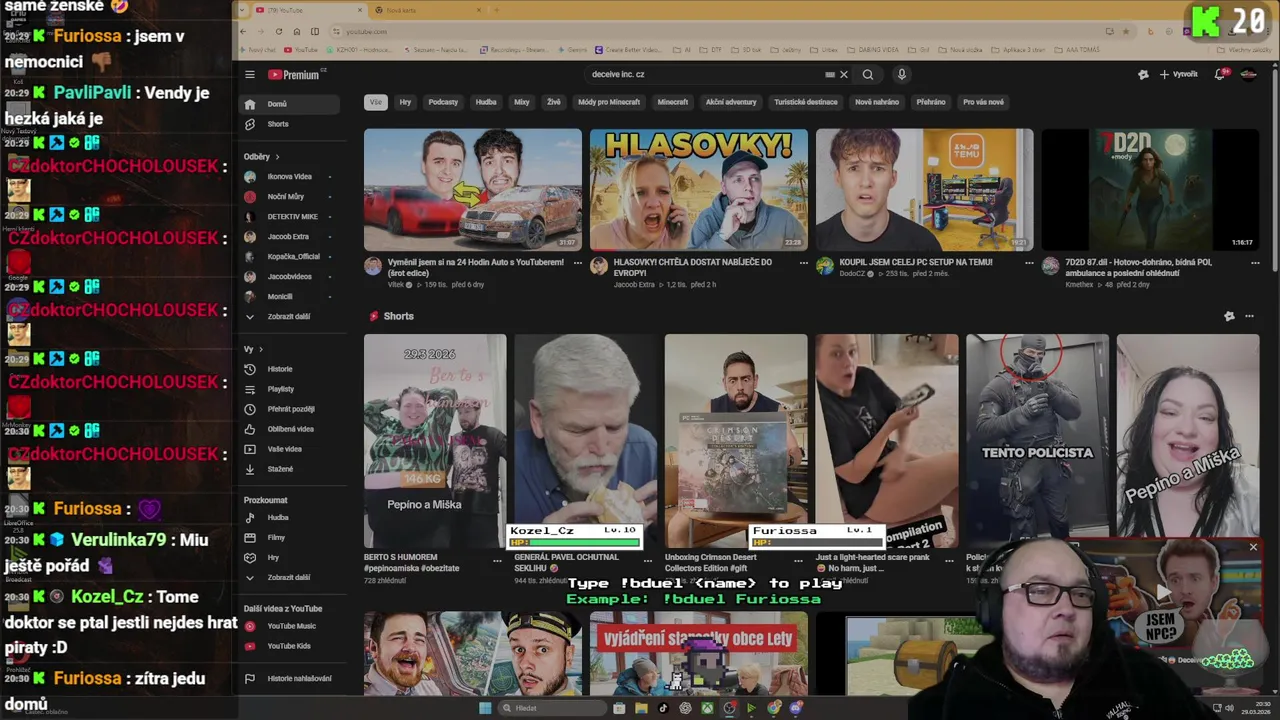Clear the search text with the X icon

pyautogui.click(x=844, y=74)
